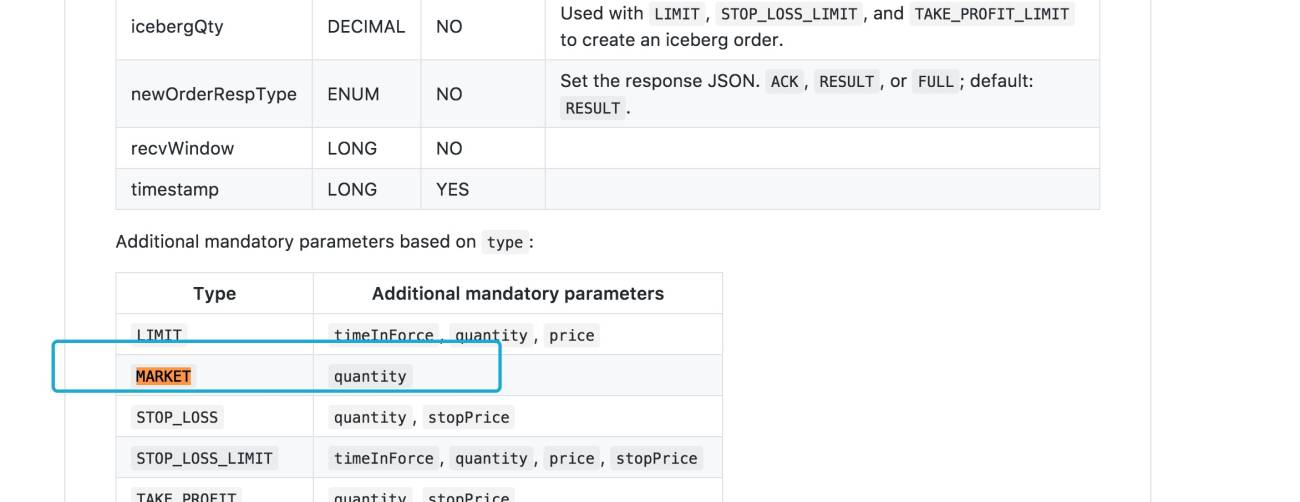Click the FULL code in response JSON description
Viewport: 1300px width, 502px height.
[x=935, y=82]
